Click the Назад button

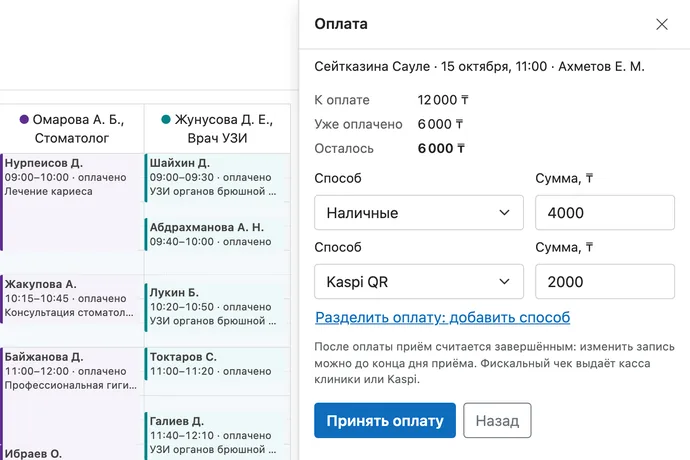tap(497, 420)
